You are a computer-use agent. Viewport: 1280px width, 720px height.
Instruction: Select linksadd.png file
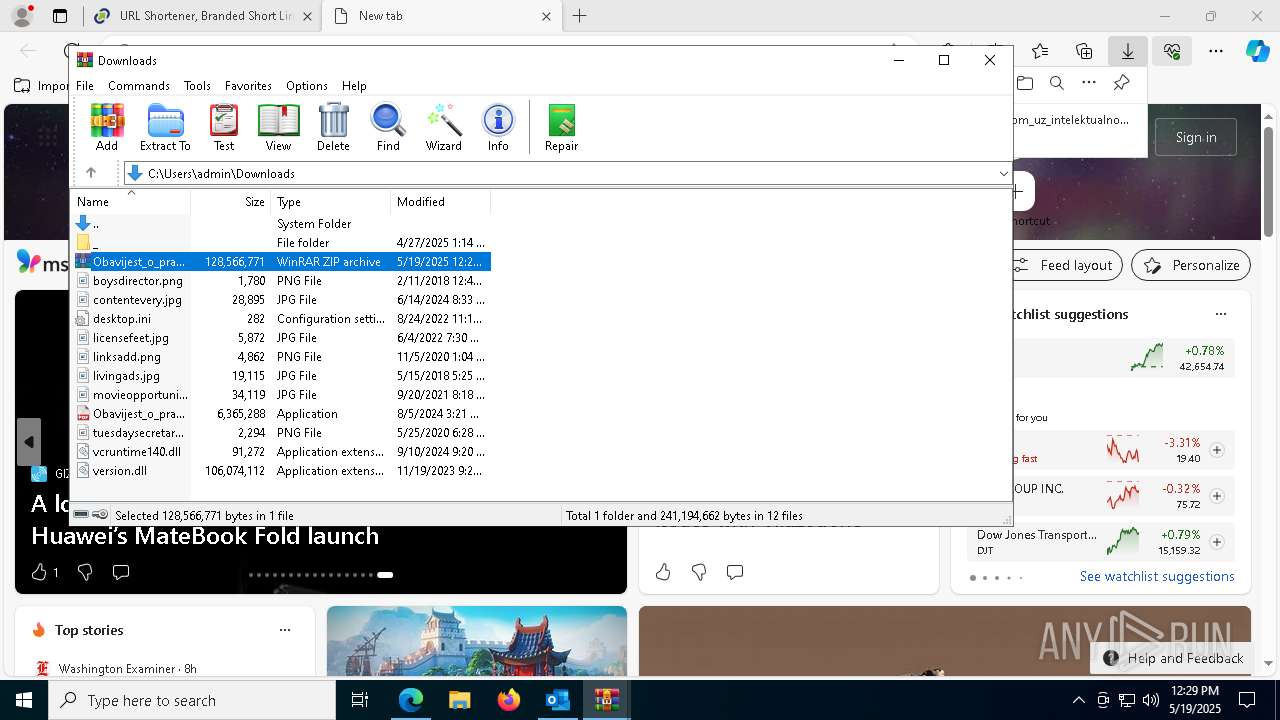click(282, 357)
